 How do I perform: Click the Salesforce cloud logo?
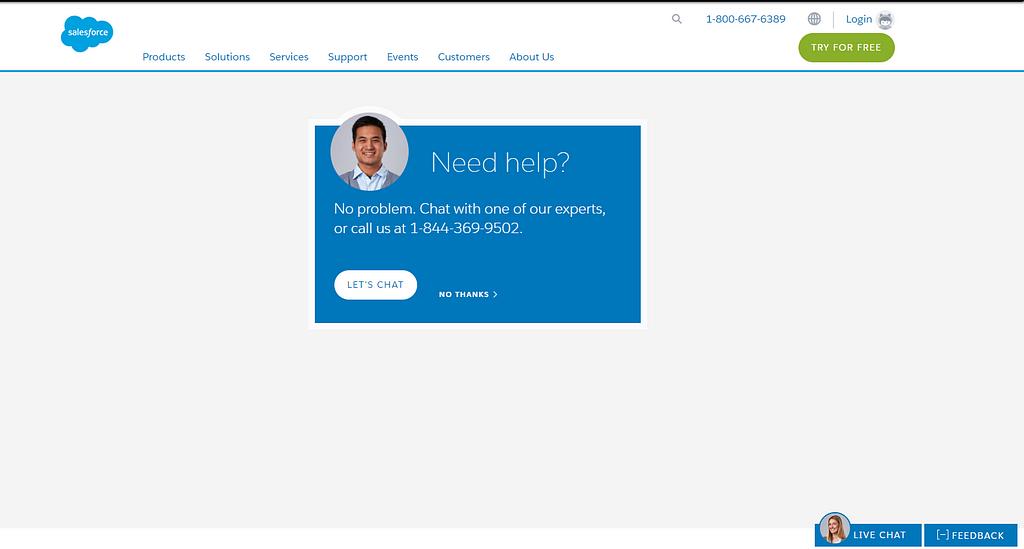coord(87,33)
